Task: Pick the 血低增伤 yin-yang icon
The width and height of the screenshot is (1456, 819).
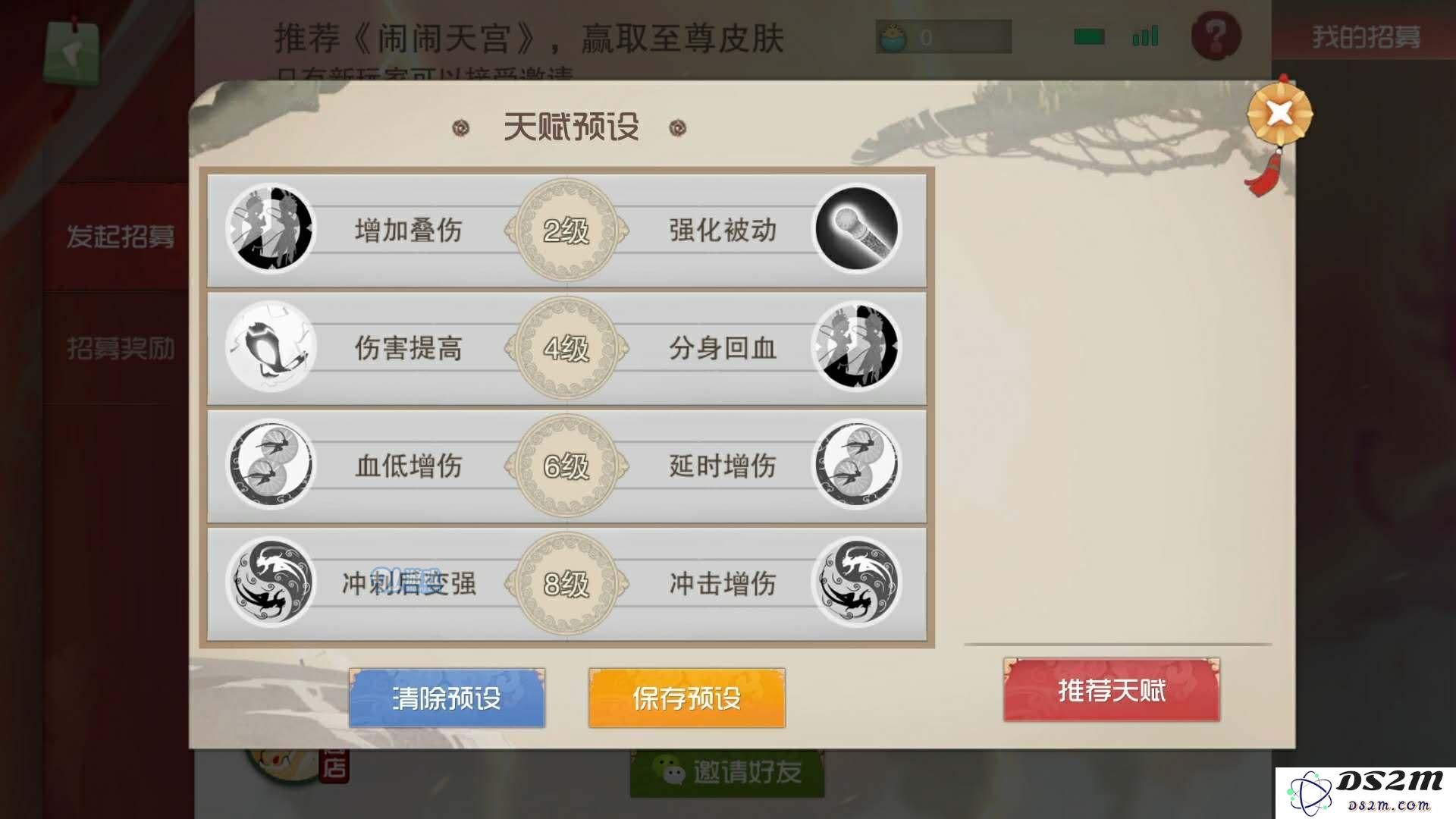Action: [270, 464]
